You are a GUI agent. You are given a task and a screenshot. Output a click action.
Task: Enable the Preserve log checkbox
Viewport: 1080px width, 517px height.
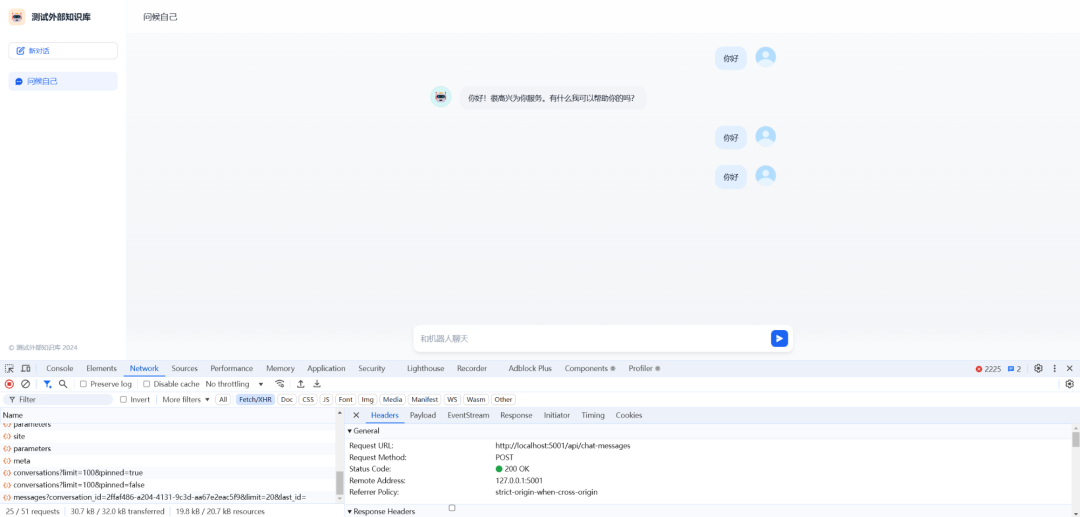[x=83, y=384]
